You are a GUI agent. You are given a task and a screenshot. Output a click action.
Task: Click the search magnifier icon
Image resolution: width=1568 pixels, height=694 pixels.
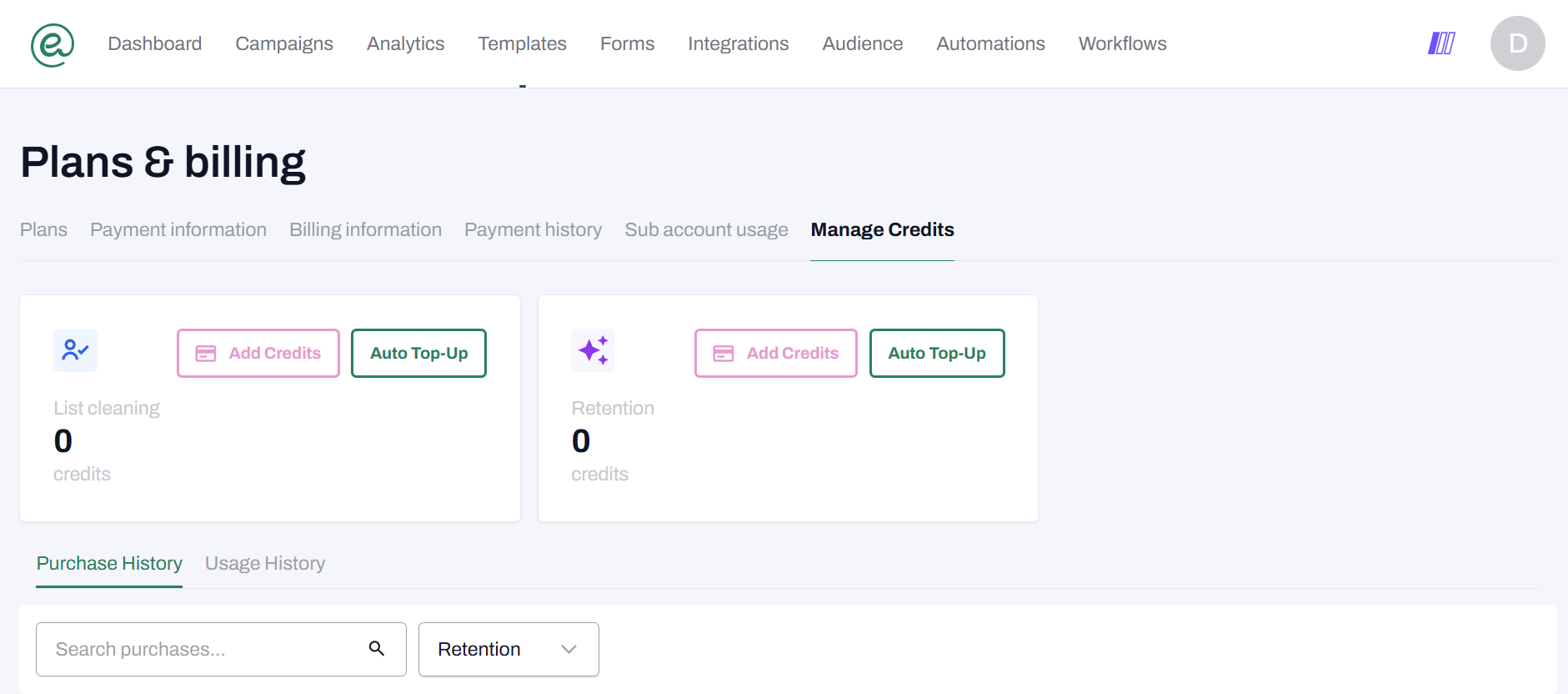(377, 649)
